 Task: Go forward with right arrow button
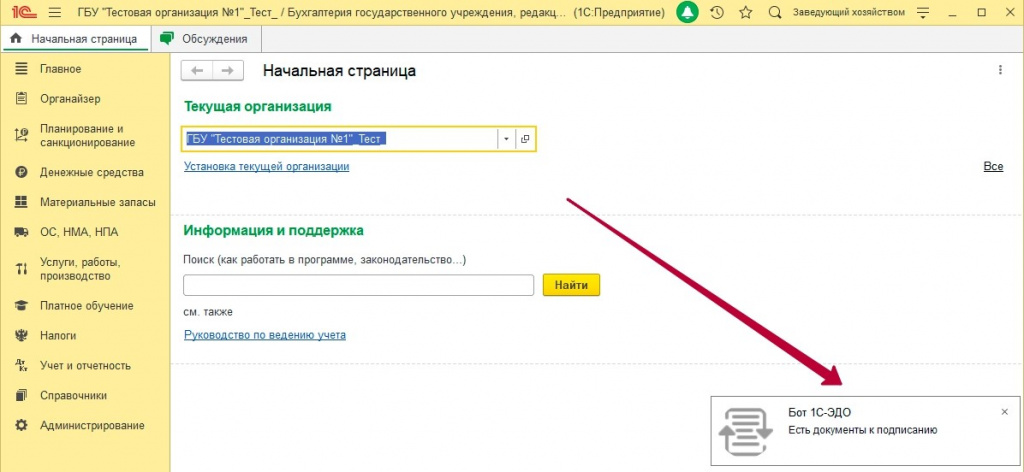click(227, 71)
